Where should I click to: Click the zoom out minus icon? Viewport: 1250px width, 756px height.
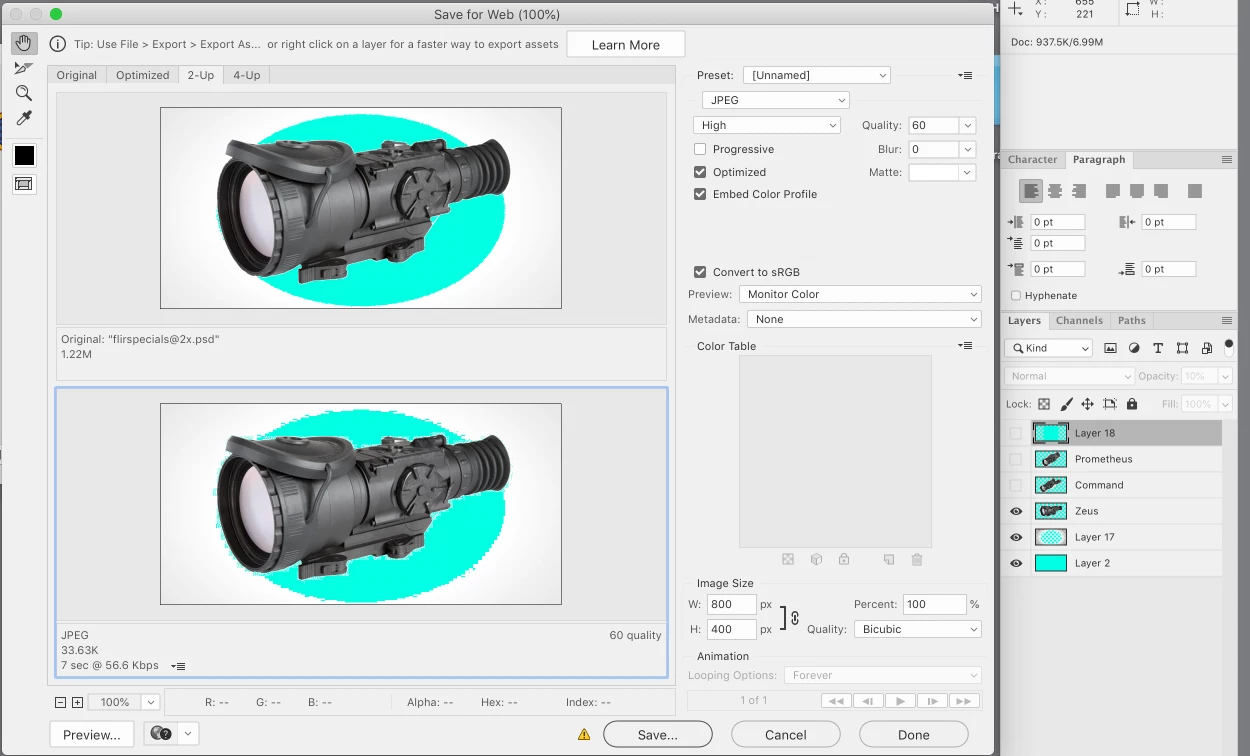click(61, 703)
